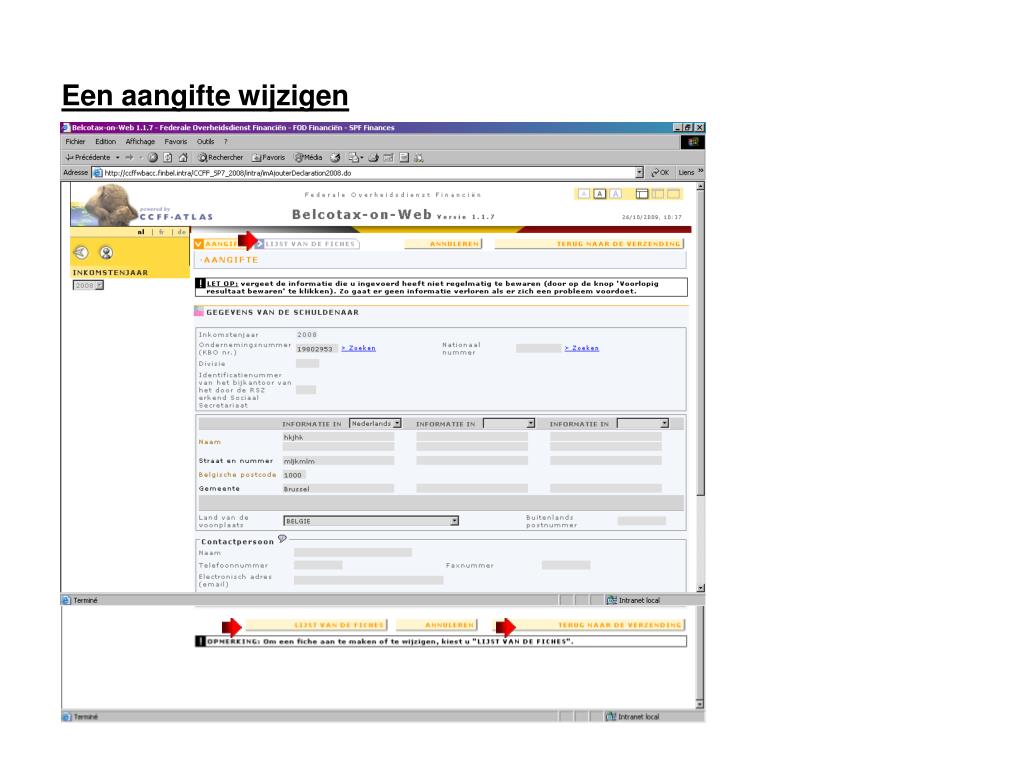The width and height of the screenshot is (1024, 768).
Task: Open the browser History icon
Action: click(335, 157)
